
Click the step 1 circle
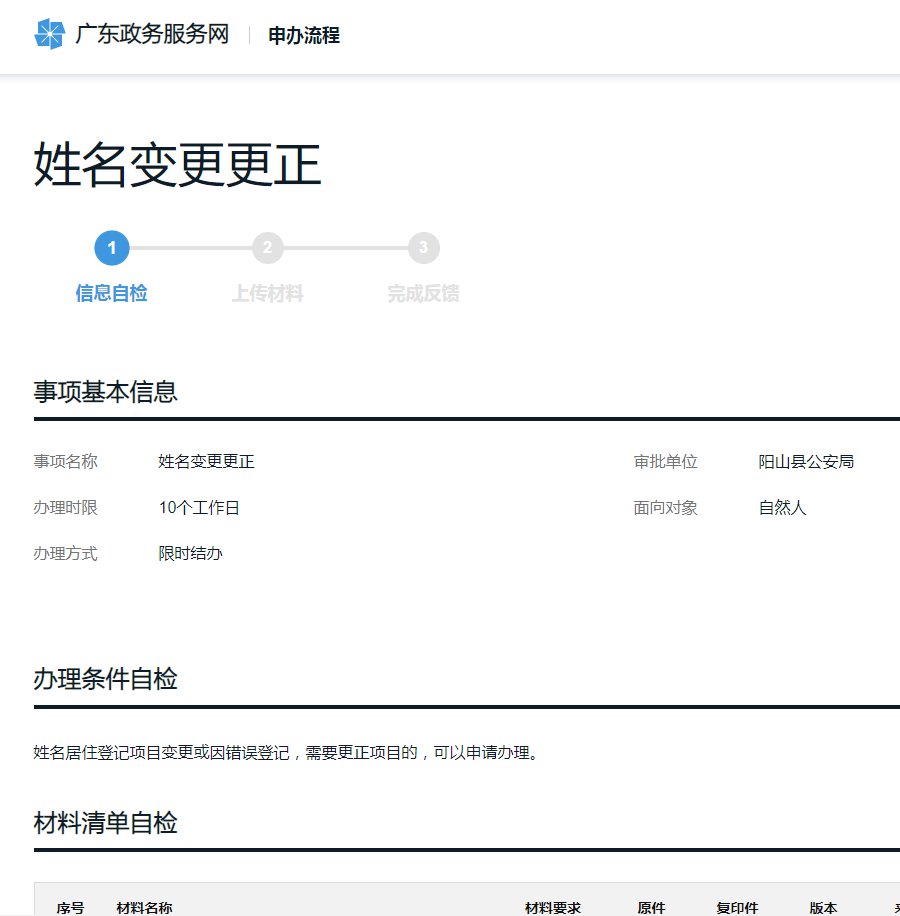[112, 248]
